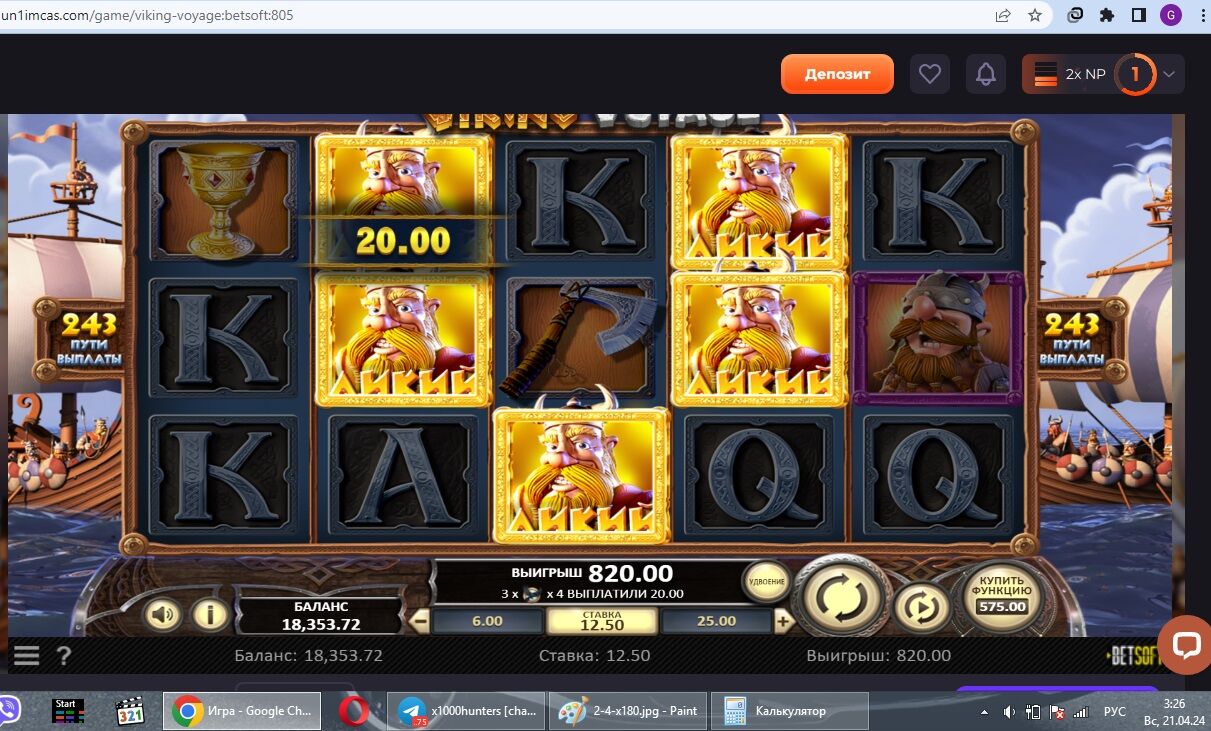Open the game info button

coord(210,614)
